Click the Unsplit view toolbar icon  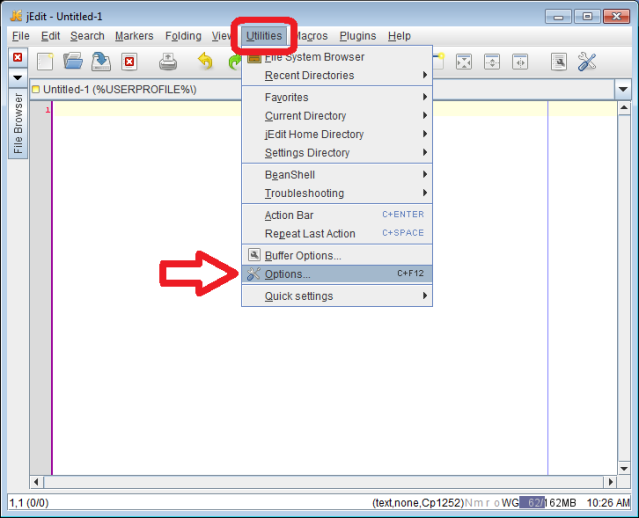click(464, 62)
